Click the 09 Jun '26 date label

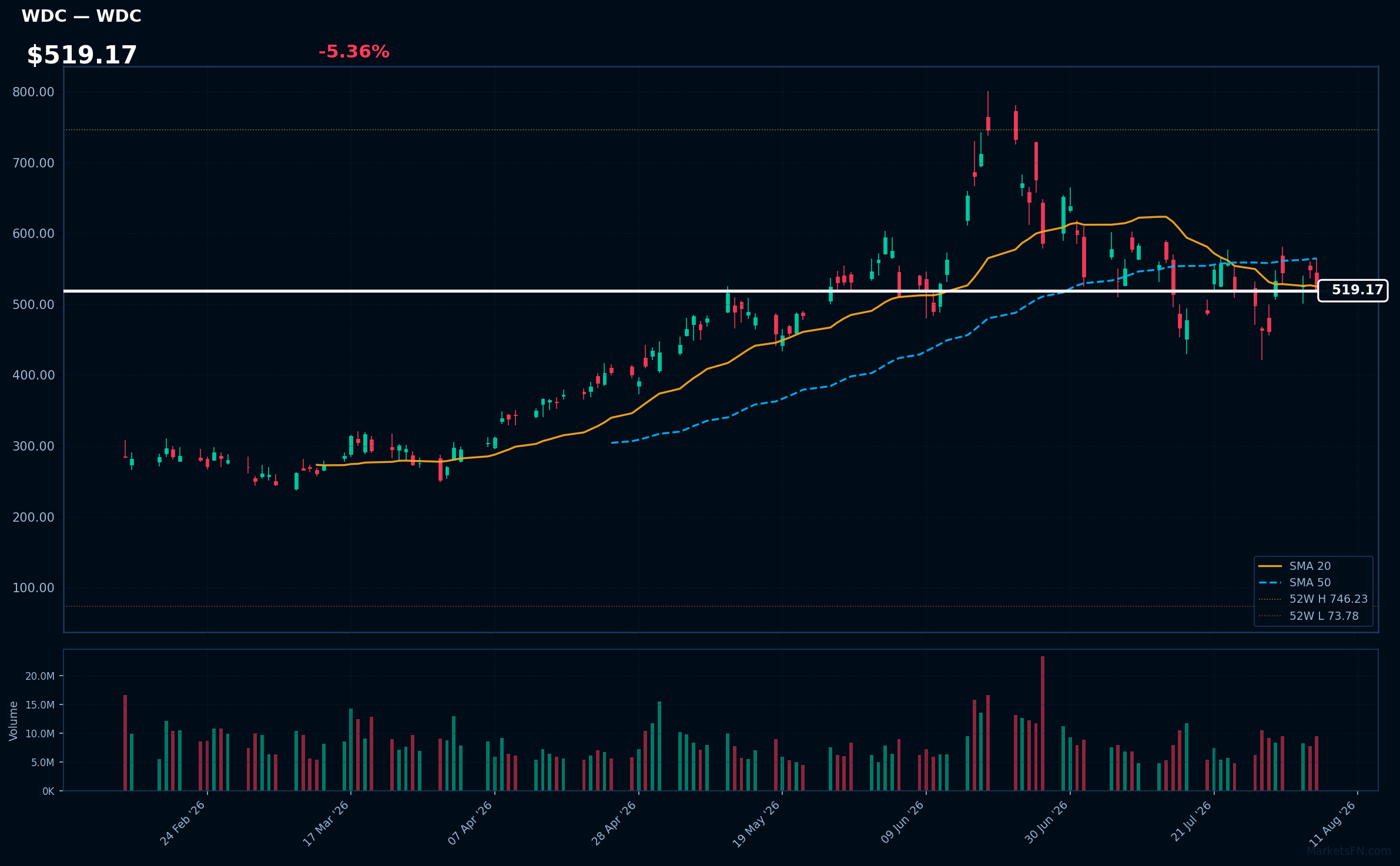[x=903, y=823]
